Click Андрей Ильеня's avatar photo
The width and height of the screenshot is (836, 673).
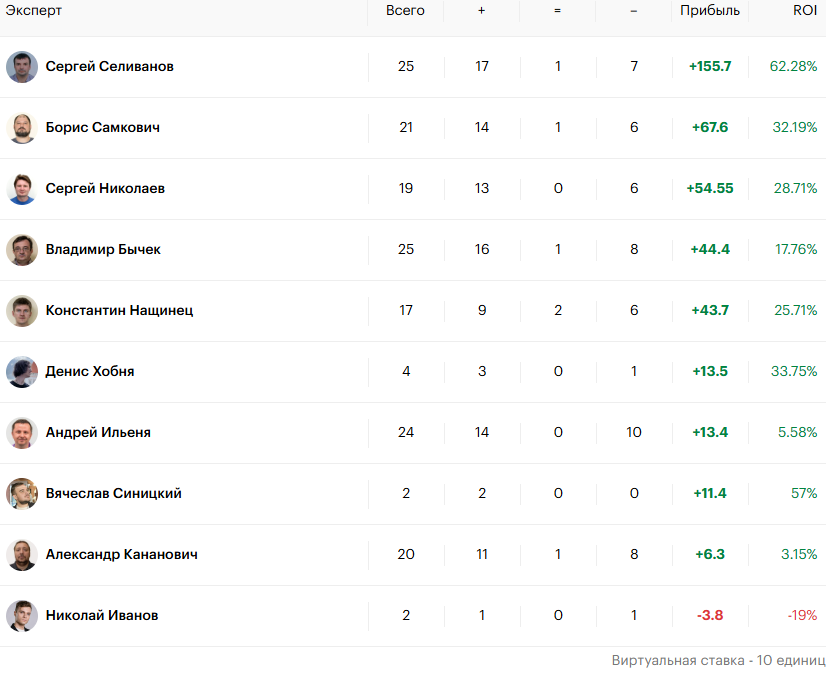coord(21,433)
